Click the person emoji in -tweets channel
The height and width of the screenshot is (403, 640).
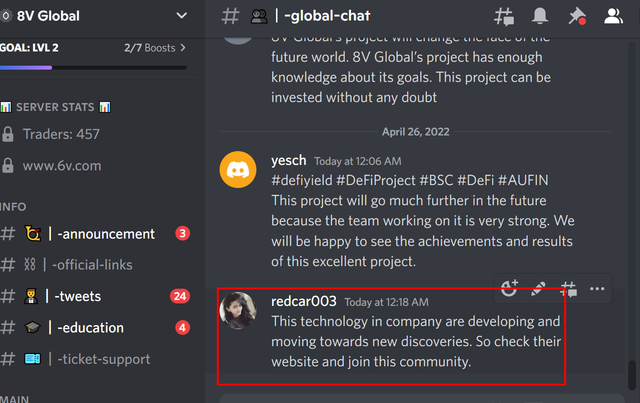[x=31, y=296]
